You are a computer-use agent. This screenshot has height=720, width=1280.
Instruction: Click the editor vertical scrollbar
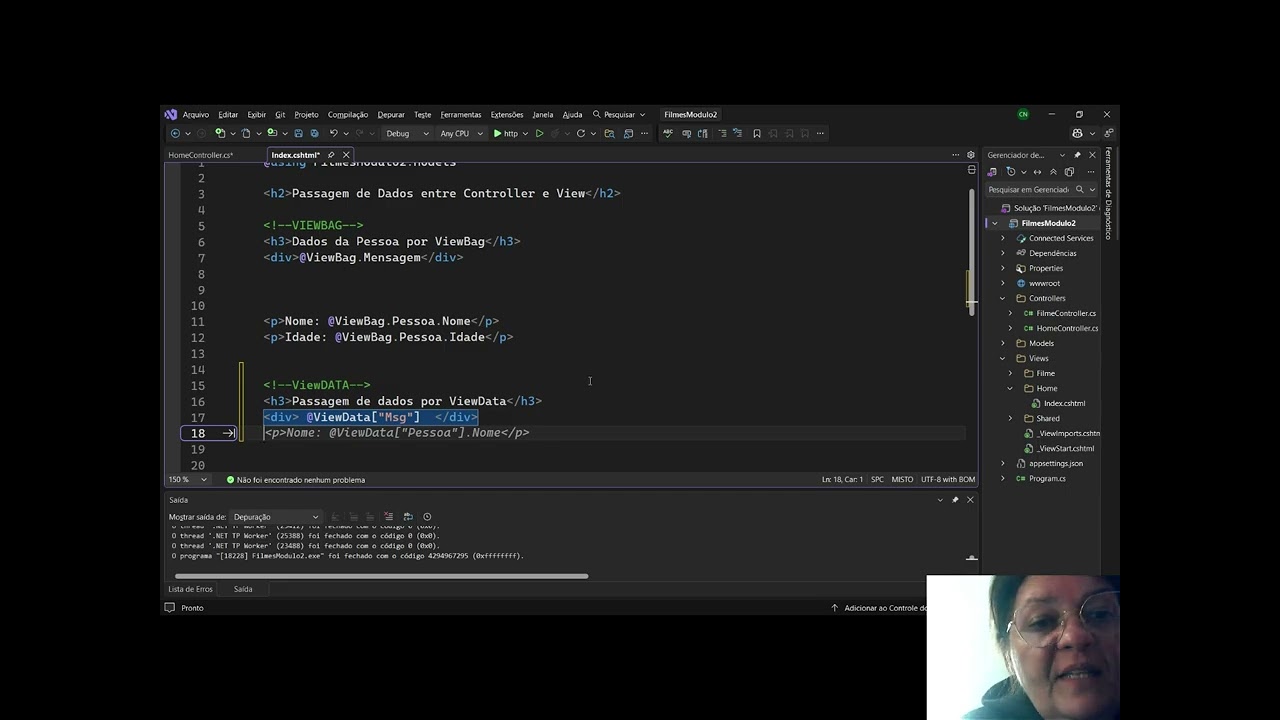pyautogui.click(x=971, y=250)
